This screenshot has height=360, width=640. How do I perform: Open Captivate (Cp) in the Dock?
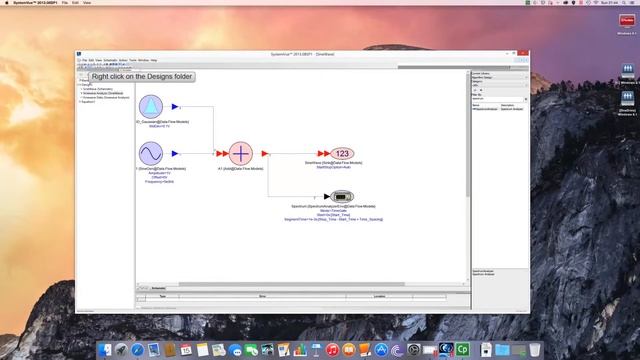462,350
